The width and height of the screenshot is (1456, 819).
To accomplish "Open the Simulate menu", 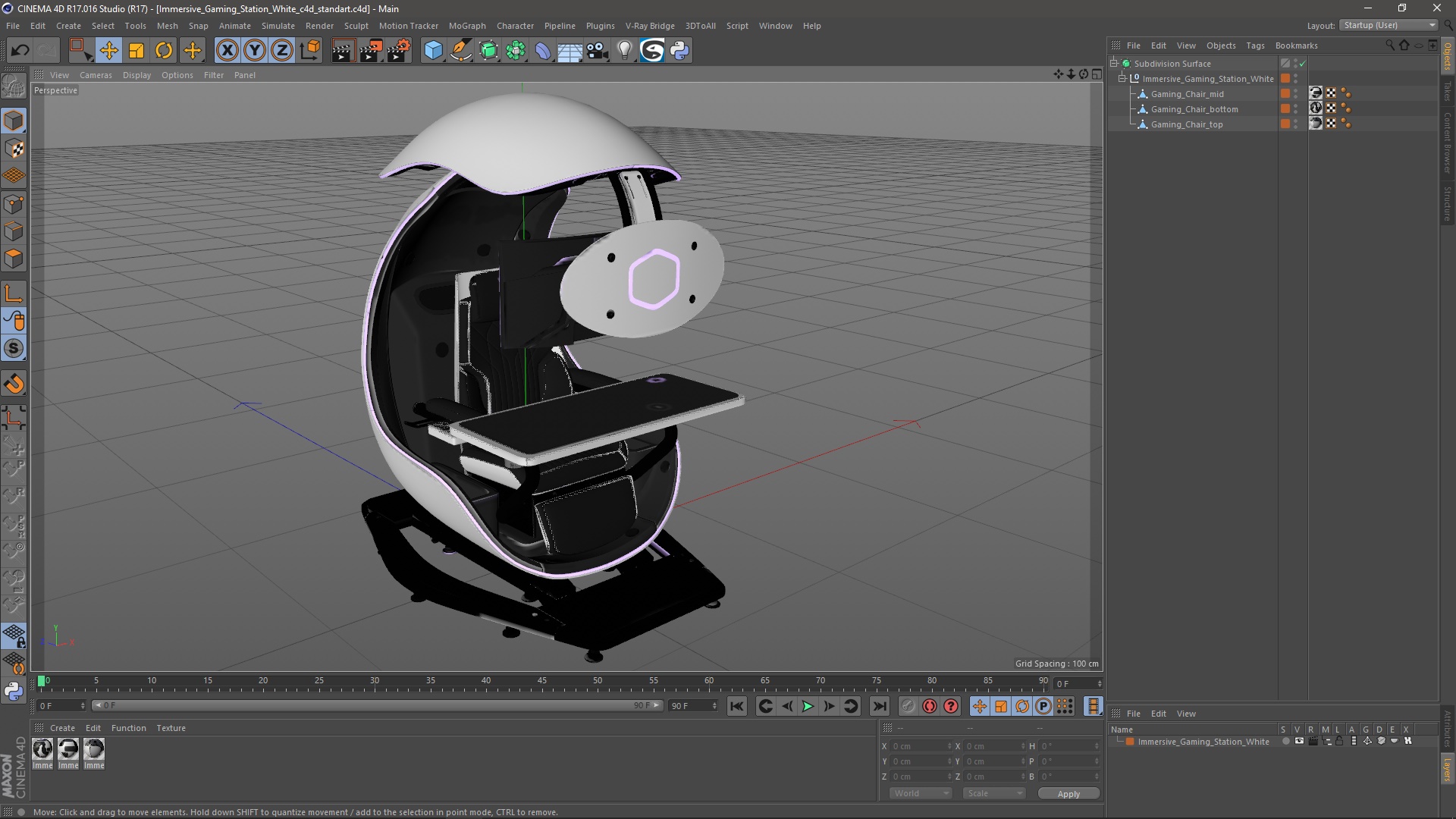I will (x=278, y=26).
